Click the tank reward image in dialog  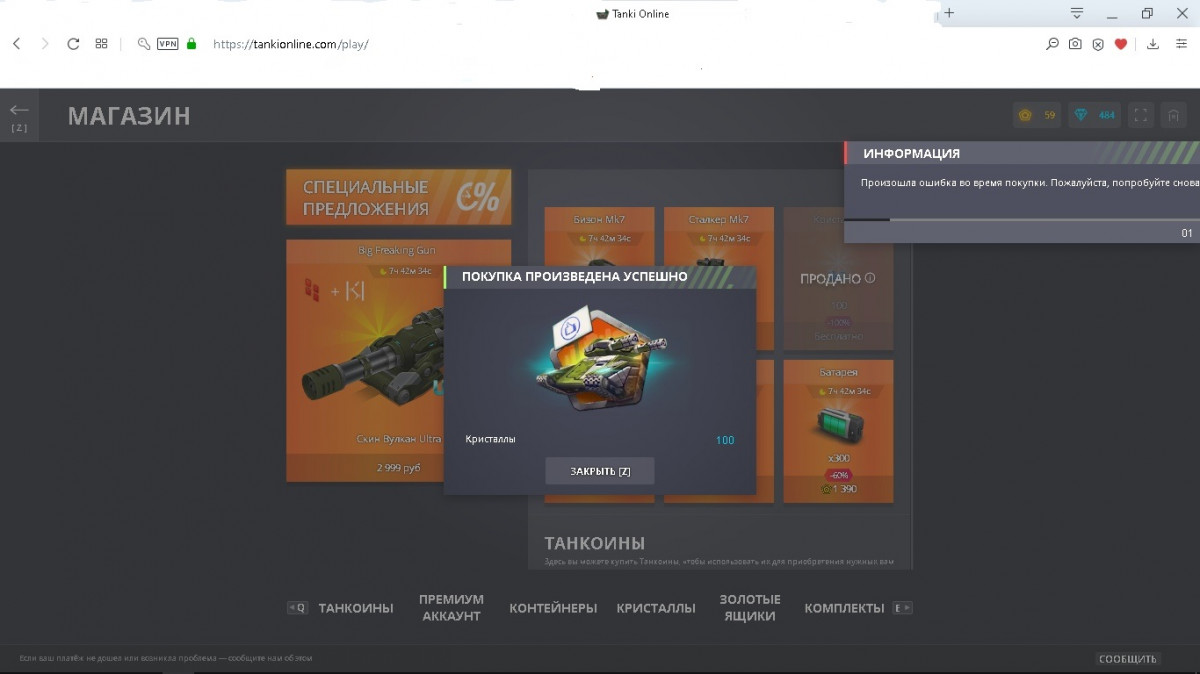point(599,361)
